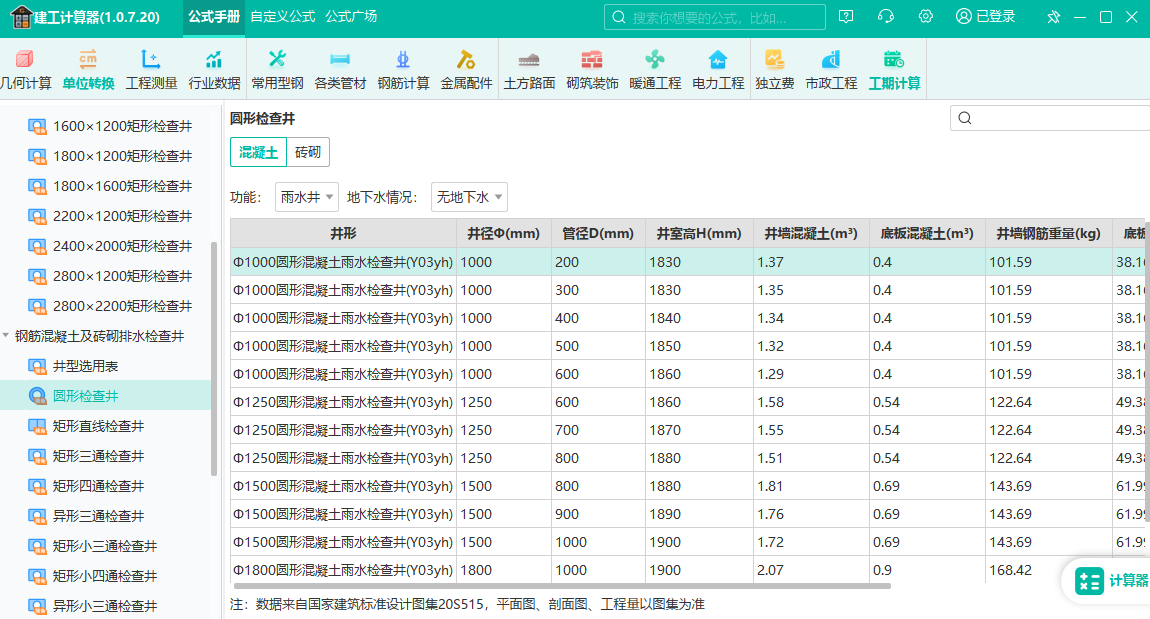Open the 地下水情况 无地下水 dropdown

click(469, 197)
